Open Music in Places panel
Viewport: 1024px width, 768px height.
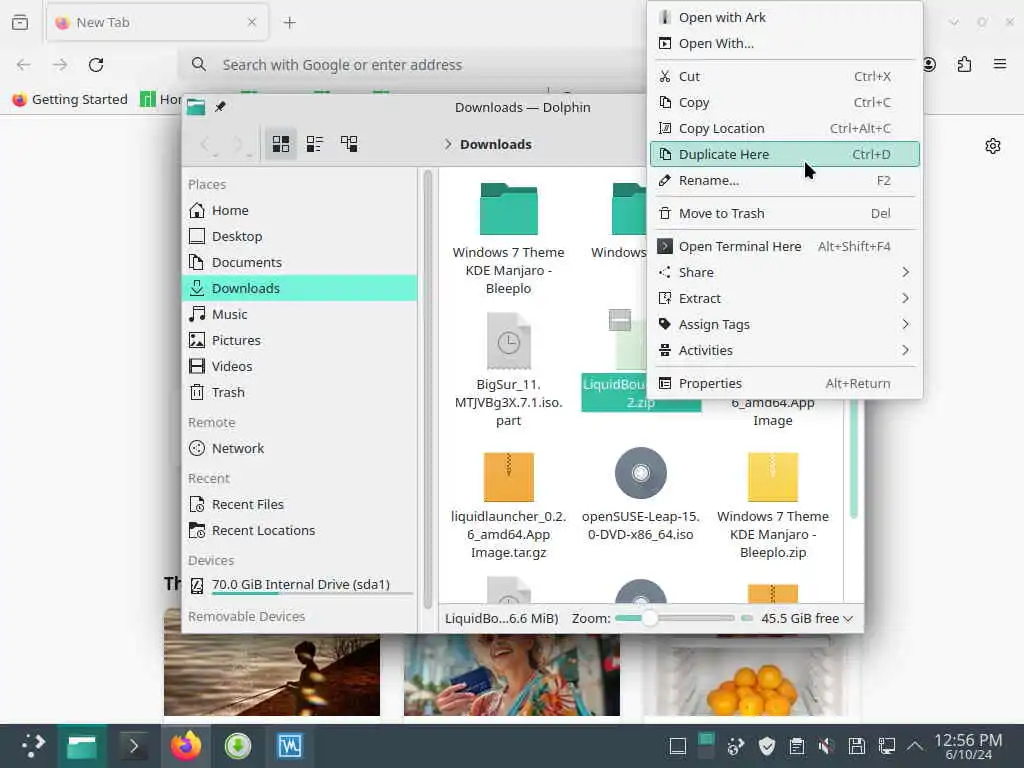coord(300,314)
